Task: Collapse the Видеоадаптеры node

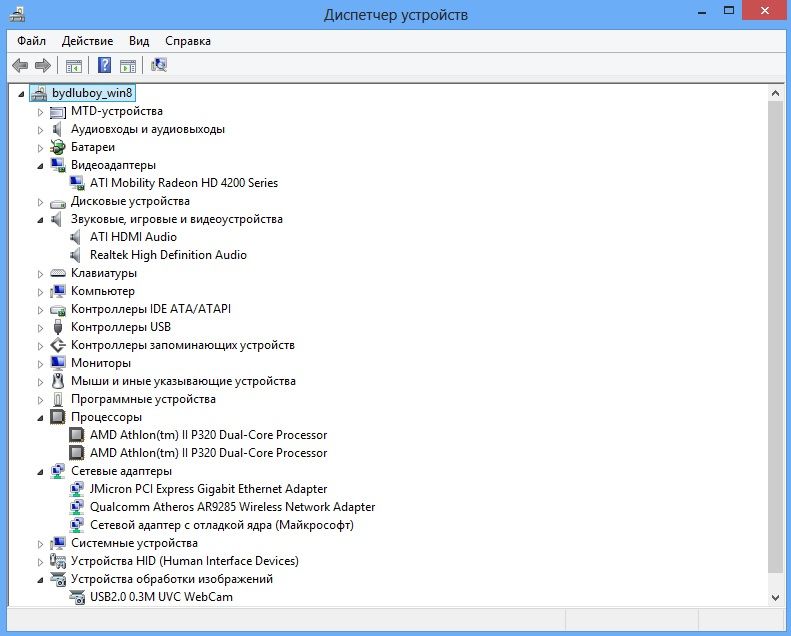Action: pyautogui.click(x=40, y=166)
